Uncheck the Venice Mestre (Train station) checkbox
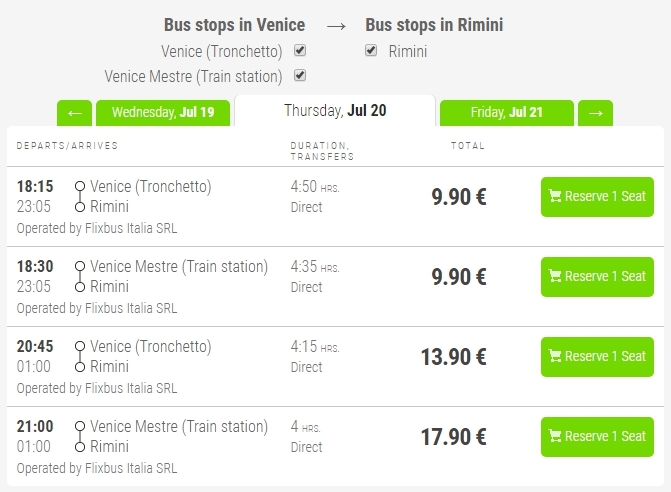Viewport: 671px width, 492px height. (x=300, y=76)
